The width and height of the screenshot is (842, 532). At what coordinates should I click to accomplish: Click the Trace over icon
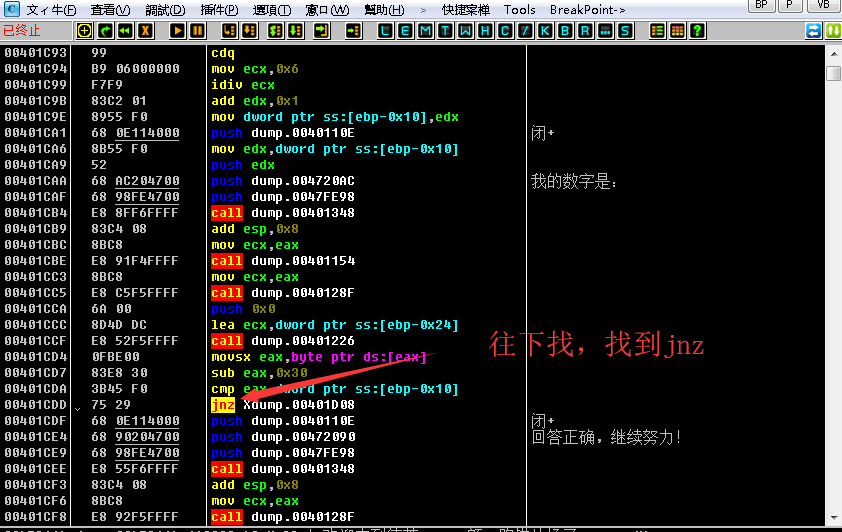(296, 31)
